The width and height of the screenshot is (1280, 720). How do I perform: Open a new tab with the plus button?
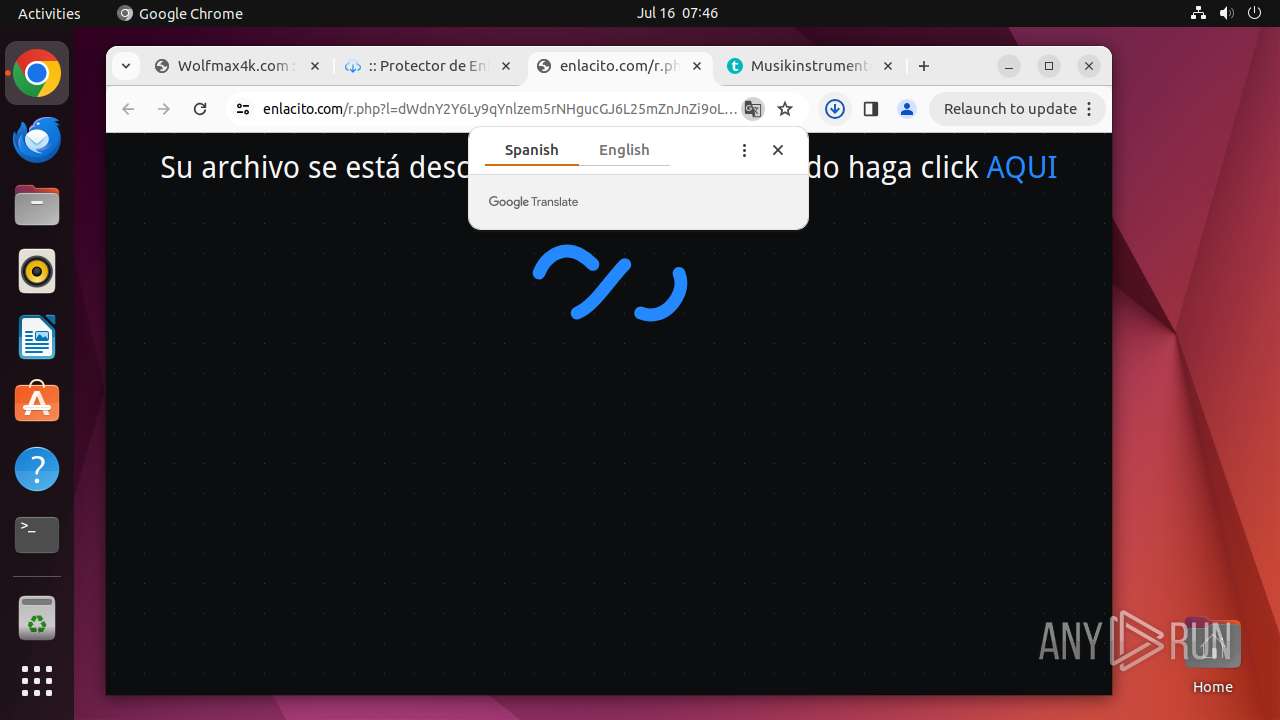click(924, 66)
